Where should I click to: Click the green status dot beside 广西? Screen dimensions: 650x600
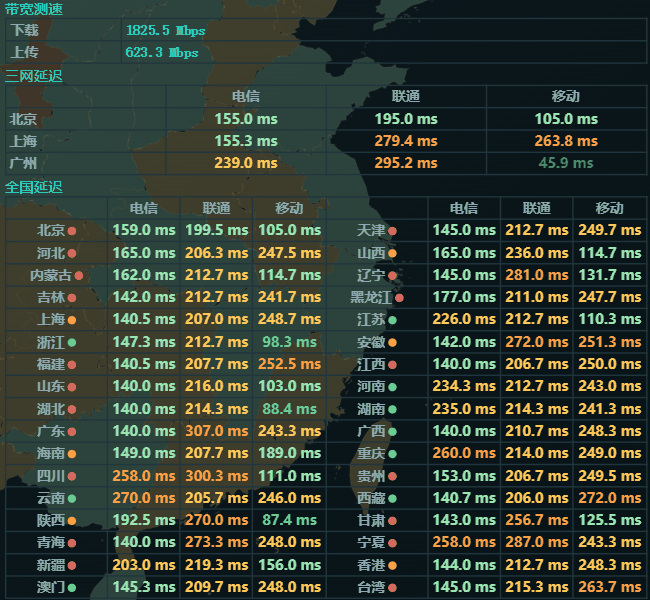click(x=392, y=432)
